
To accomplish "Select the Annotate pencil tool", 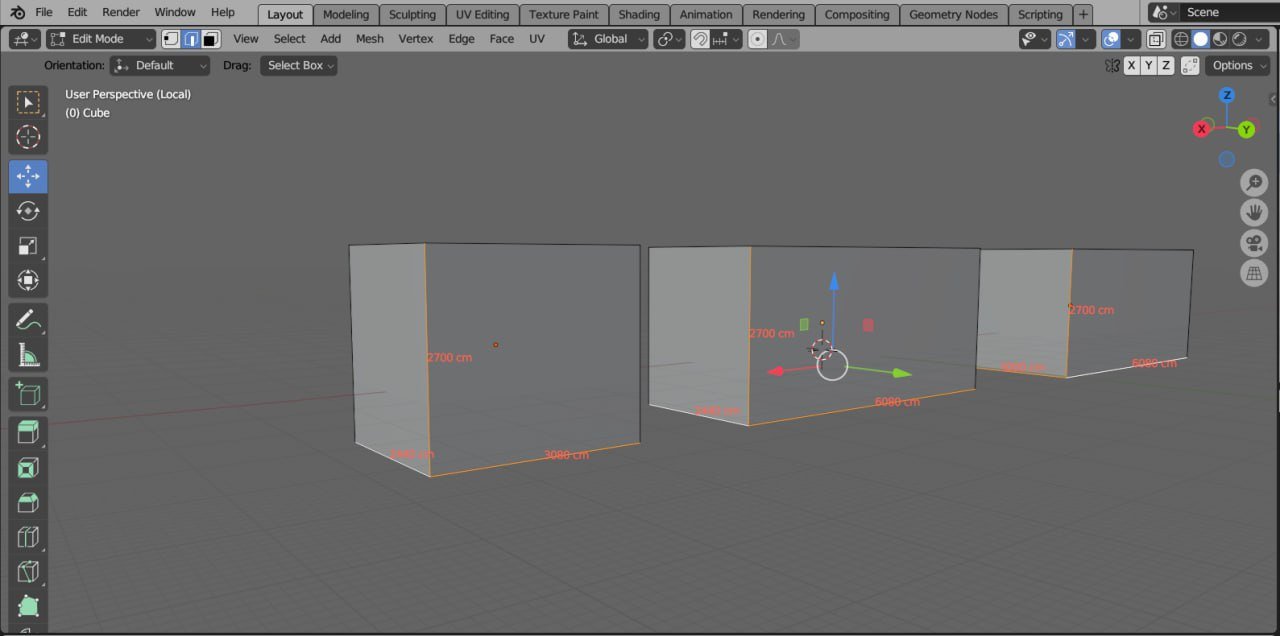I will (x=28, y=320).
